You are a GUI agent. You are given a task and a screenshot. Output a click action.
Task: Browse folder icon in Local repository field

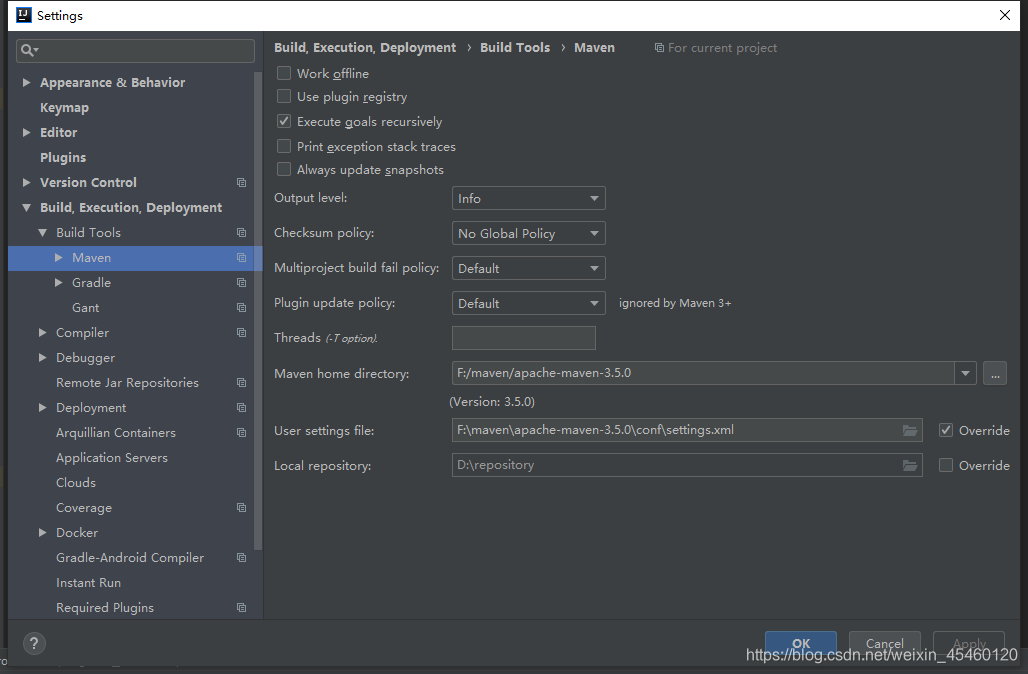coord(910,465)
